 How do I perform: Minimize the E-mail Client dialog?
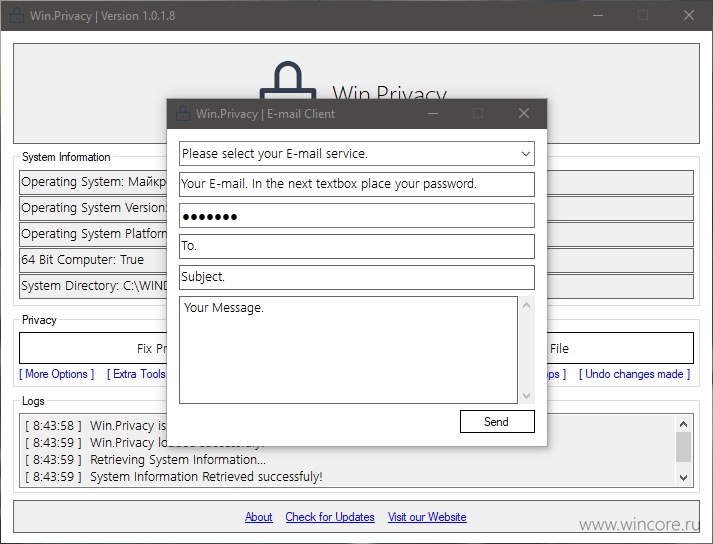click(x=433, y=113)
